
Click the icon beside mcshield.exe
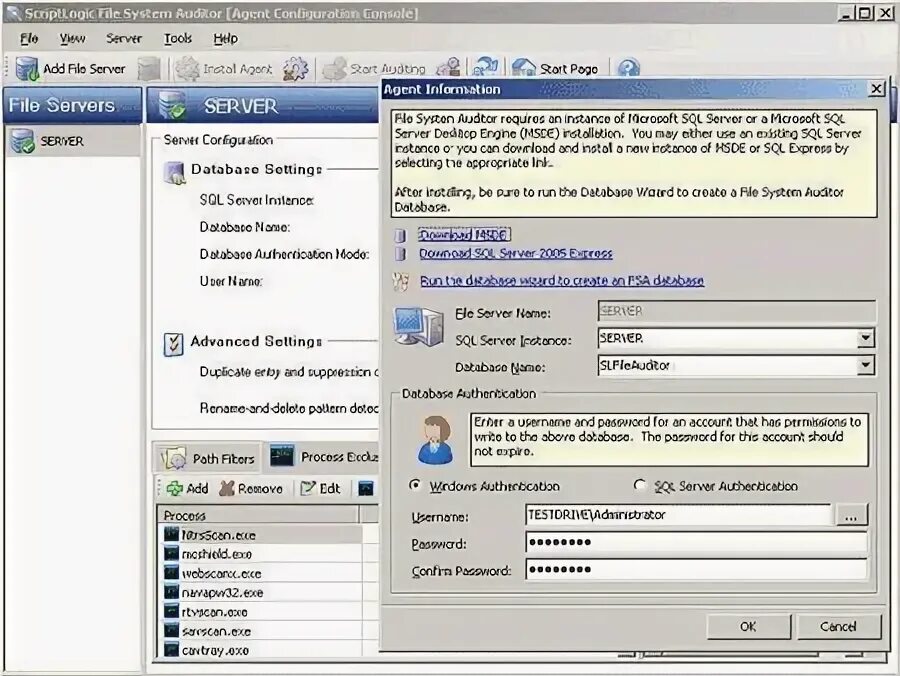171,554
